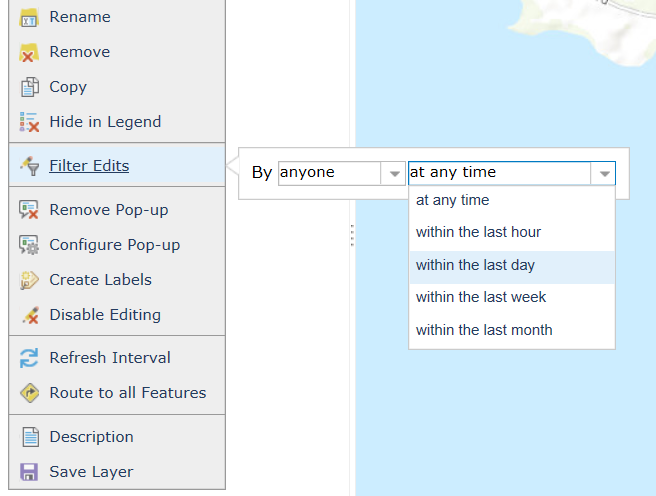Screen dimensions: 656x496
Task: Click the Remove Pop-up icon
Action: (29, 210)
